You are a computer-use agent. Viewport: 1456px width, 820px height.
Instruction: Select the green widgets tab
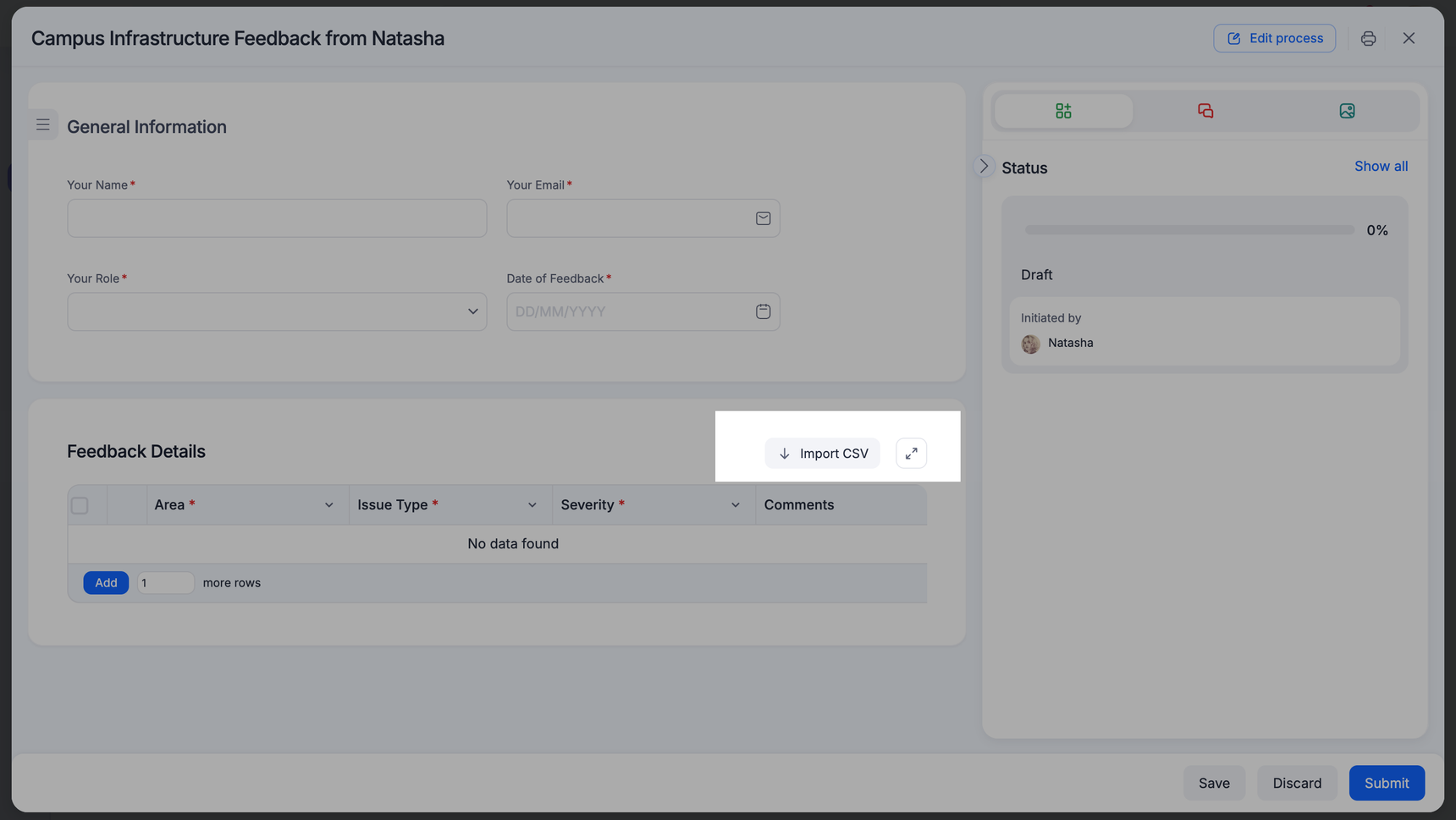click(x=1063, y=111)
